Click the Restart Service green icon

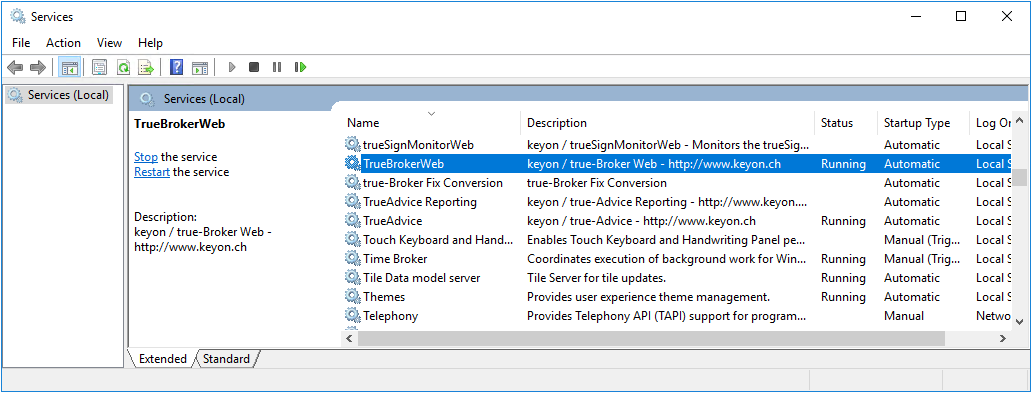point(301,67)
